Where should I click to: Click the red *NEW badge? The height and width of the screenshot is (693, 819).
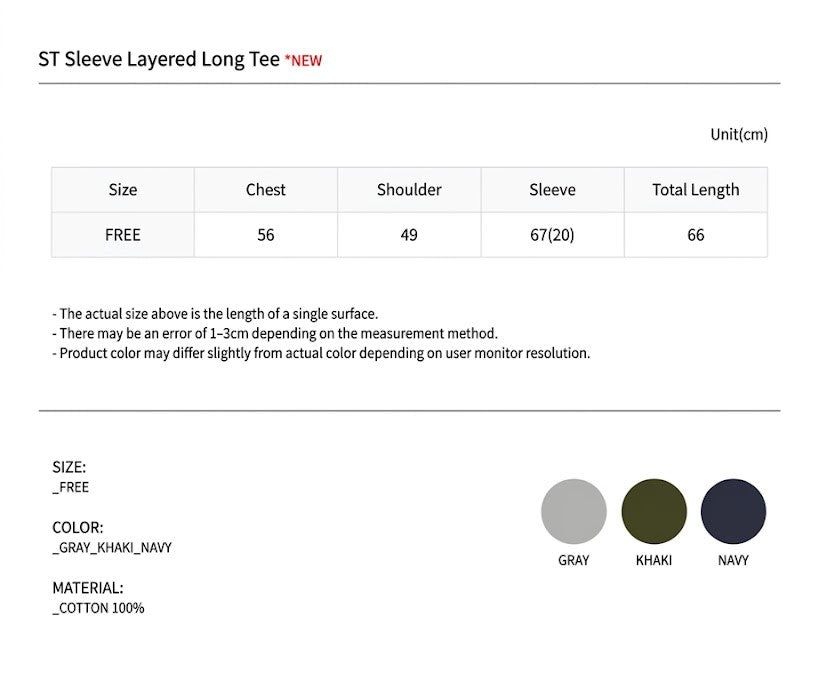(303, 61)
